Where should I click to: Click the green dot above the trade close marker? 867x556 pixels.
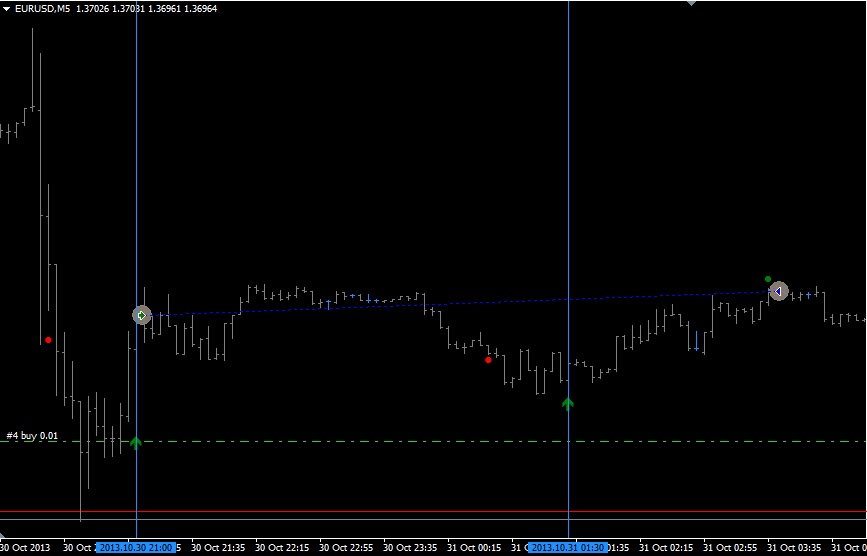coord(767,279)
